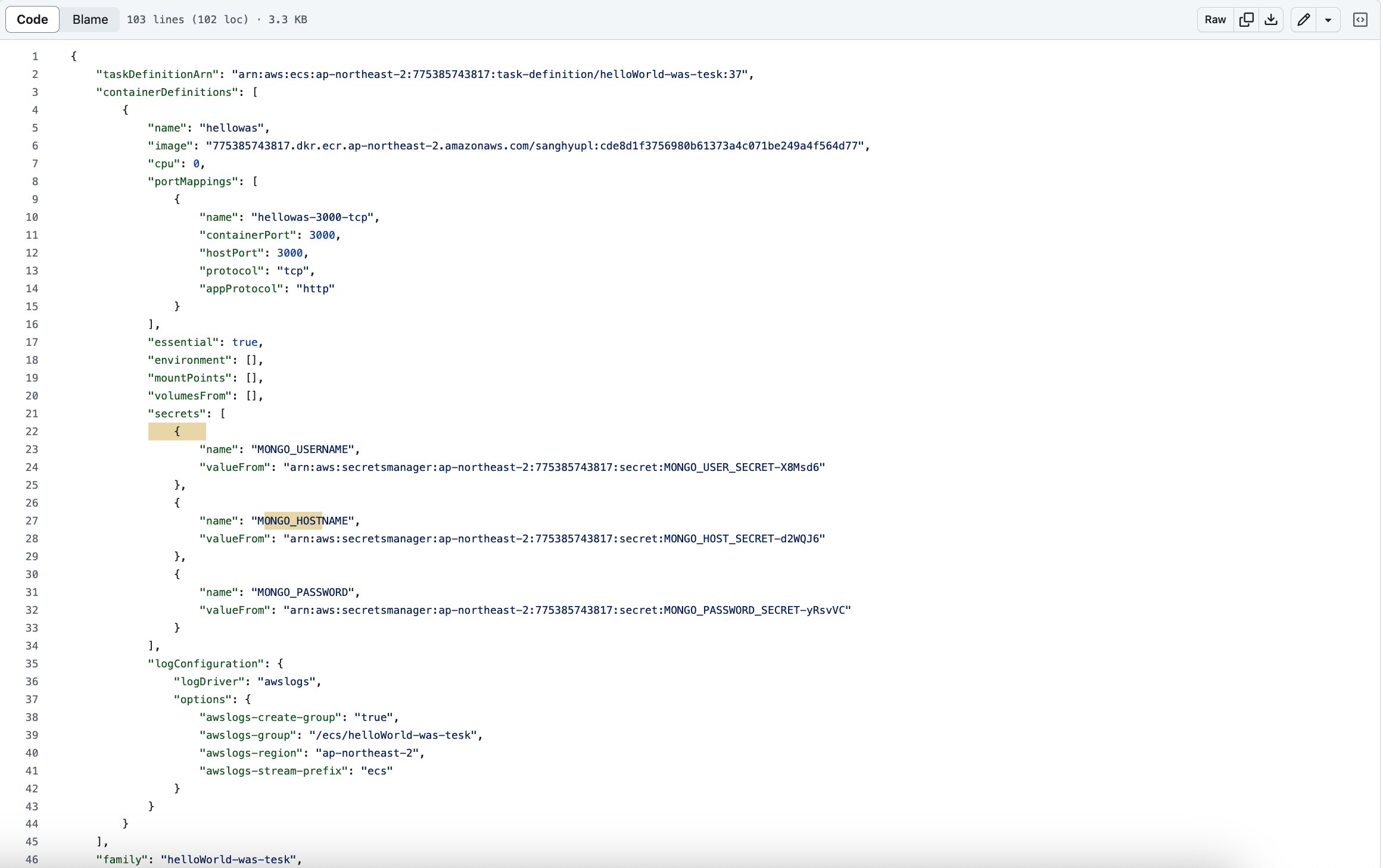Click the "secrets" key
The width and height of the screenshot is (1383, 868).
click(177, 414)
